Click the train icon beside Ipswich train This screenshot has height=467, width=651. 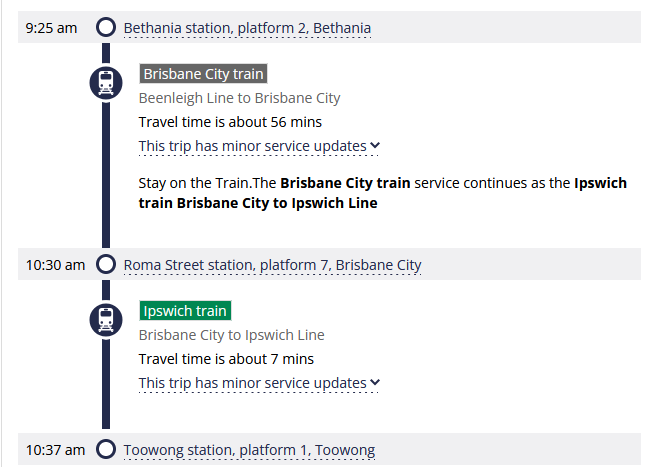pos(106,319)
